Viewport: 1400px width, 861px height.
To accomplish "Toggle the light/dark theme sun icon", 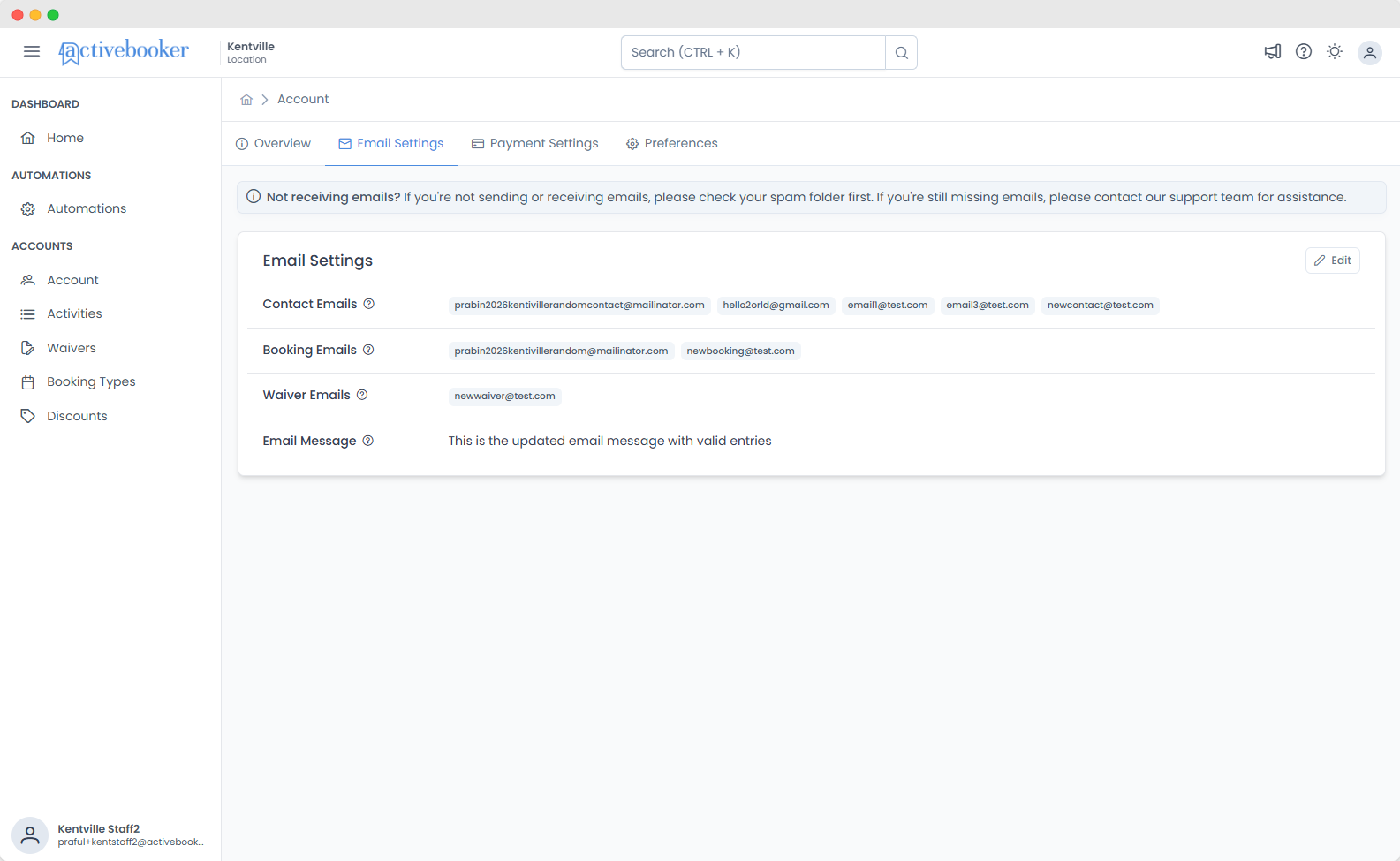I will [x=1335, y=51].
